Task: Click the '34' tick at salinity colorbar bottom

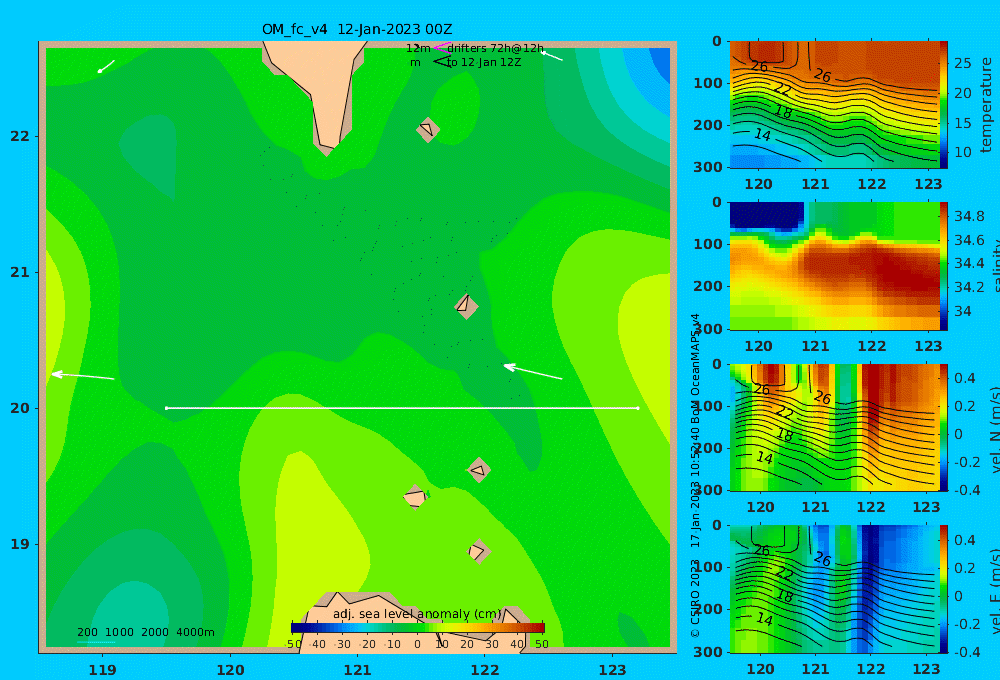Action: (x=962, y=311)
